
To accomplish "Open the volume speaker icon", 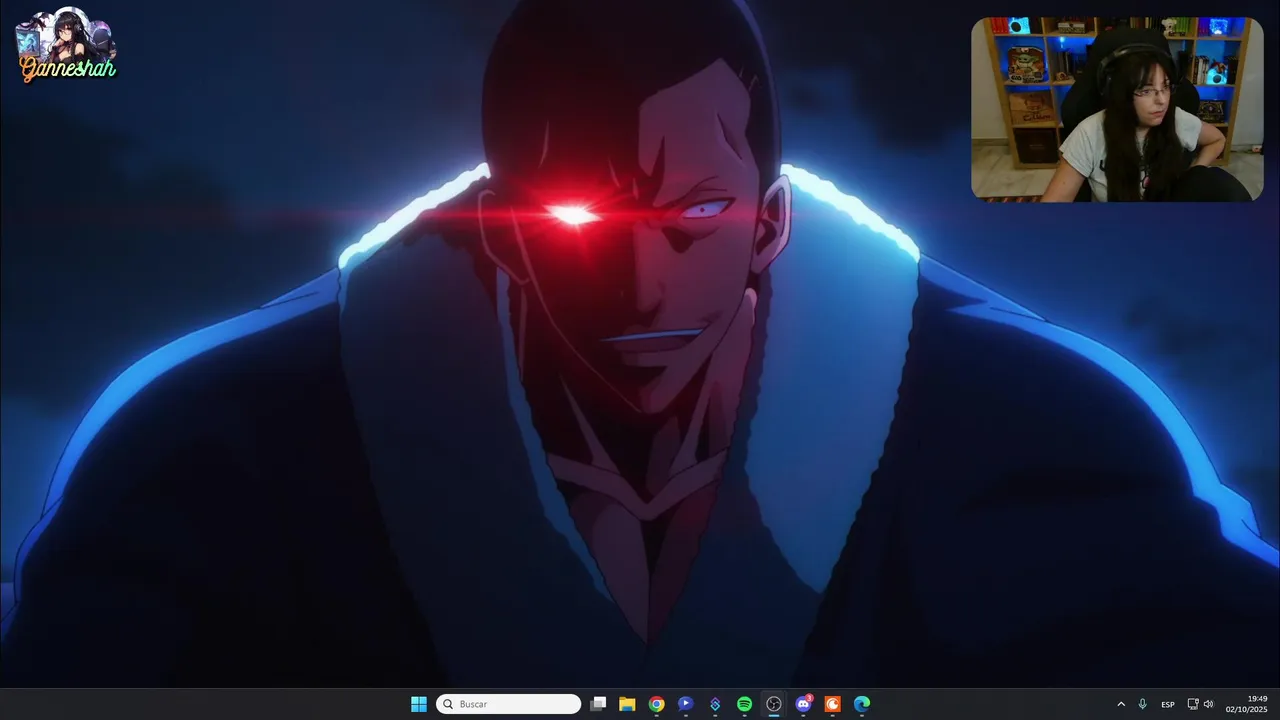I will click(x=1208, y=704).
